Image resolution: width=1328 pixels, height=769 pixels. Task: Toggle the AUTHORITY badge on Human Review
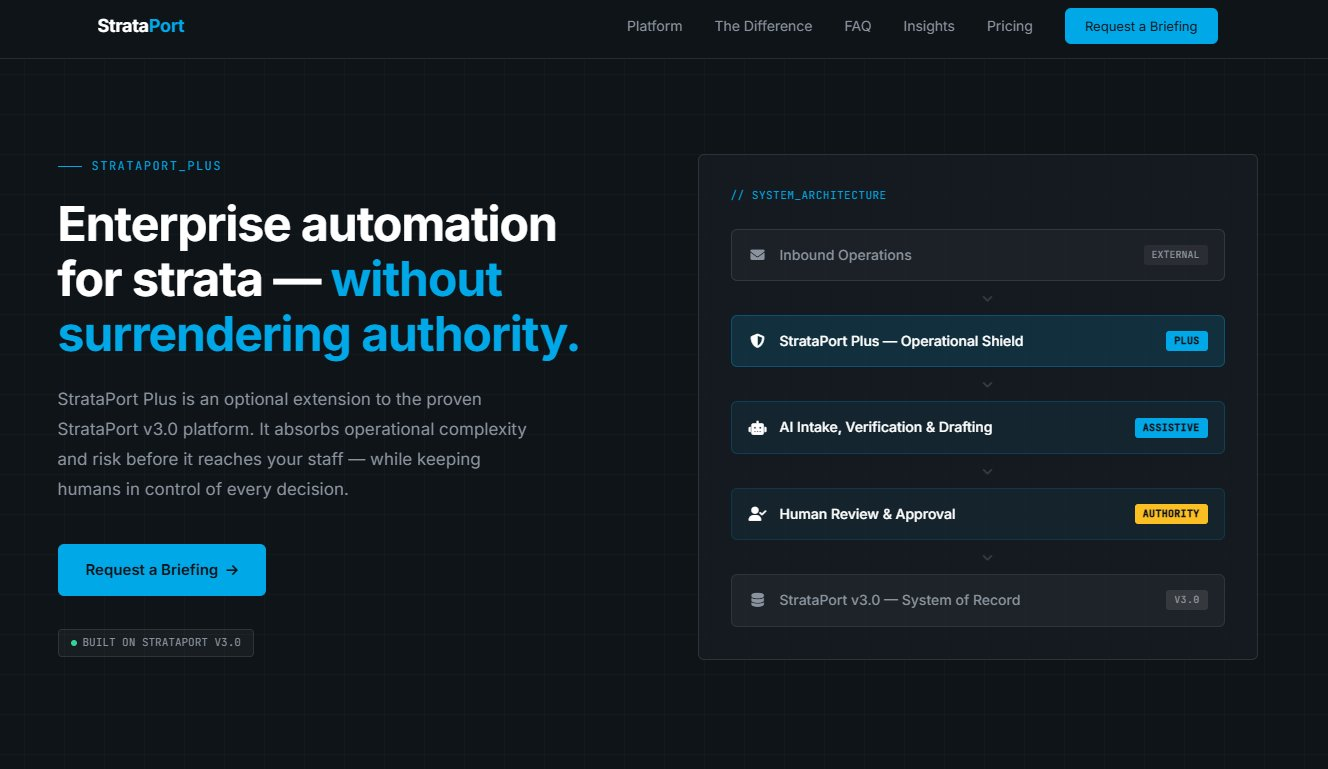coord(1171,514)
